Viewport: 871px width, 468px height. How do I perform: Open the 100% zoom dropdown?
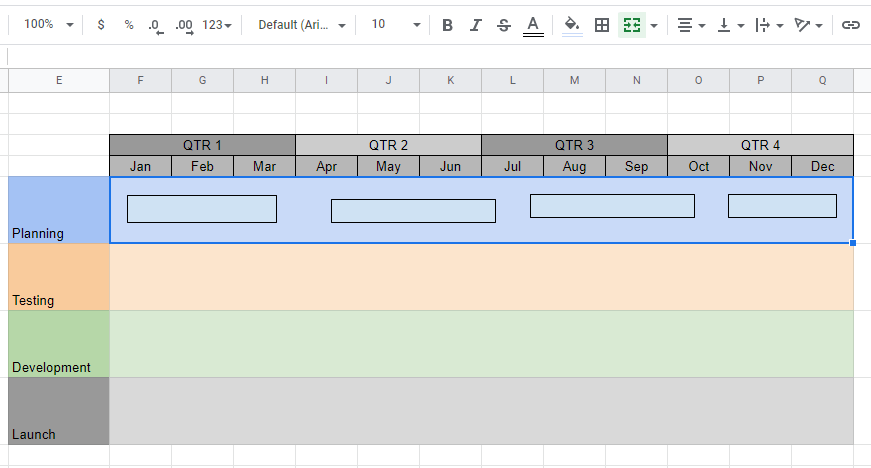coord(47,25)
